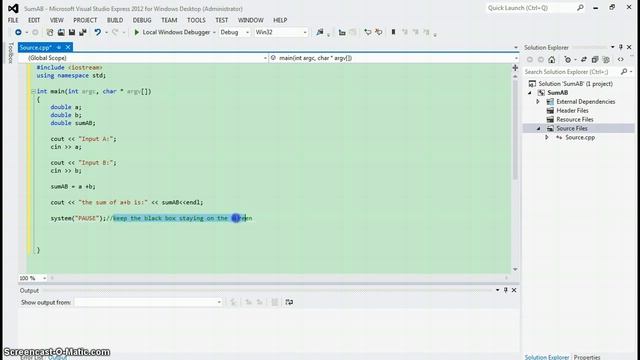The height and width of the screenshot is (360, 640).
Task: Click the Solution Explorer Home icon
Action: pos(552,60)
